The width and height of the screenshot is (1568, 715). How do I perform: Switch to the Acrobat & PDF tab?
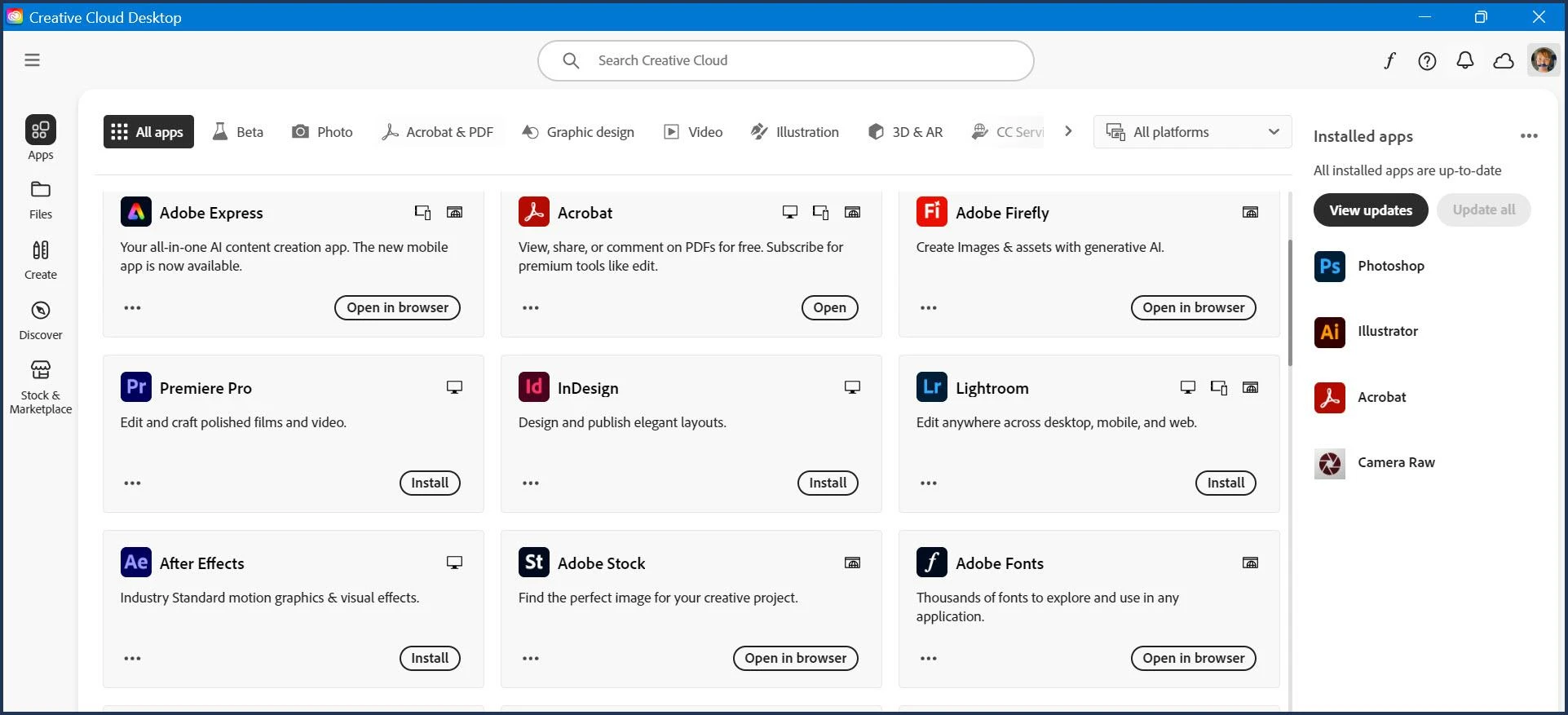click(438, 132)
